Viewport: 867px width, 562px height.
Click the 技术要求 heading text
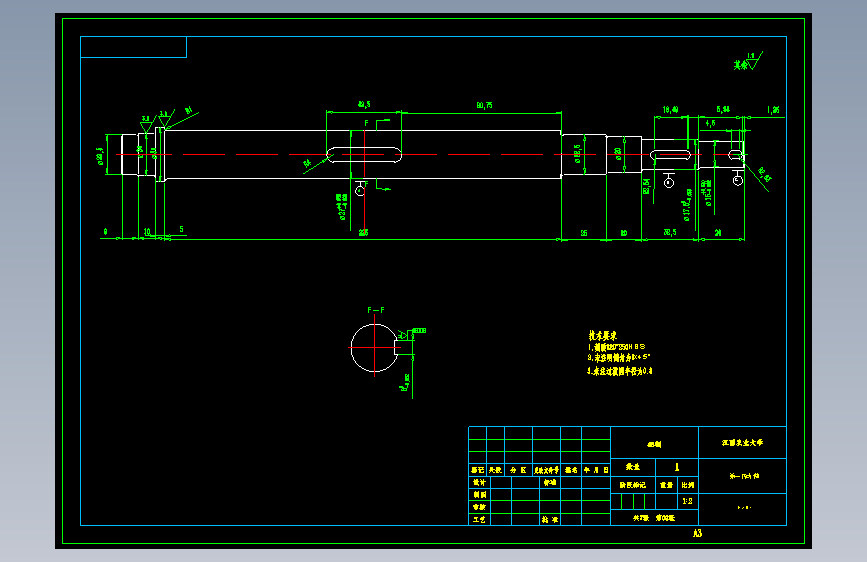coord(602,335)
